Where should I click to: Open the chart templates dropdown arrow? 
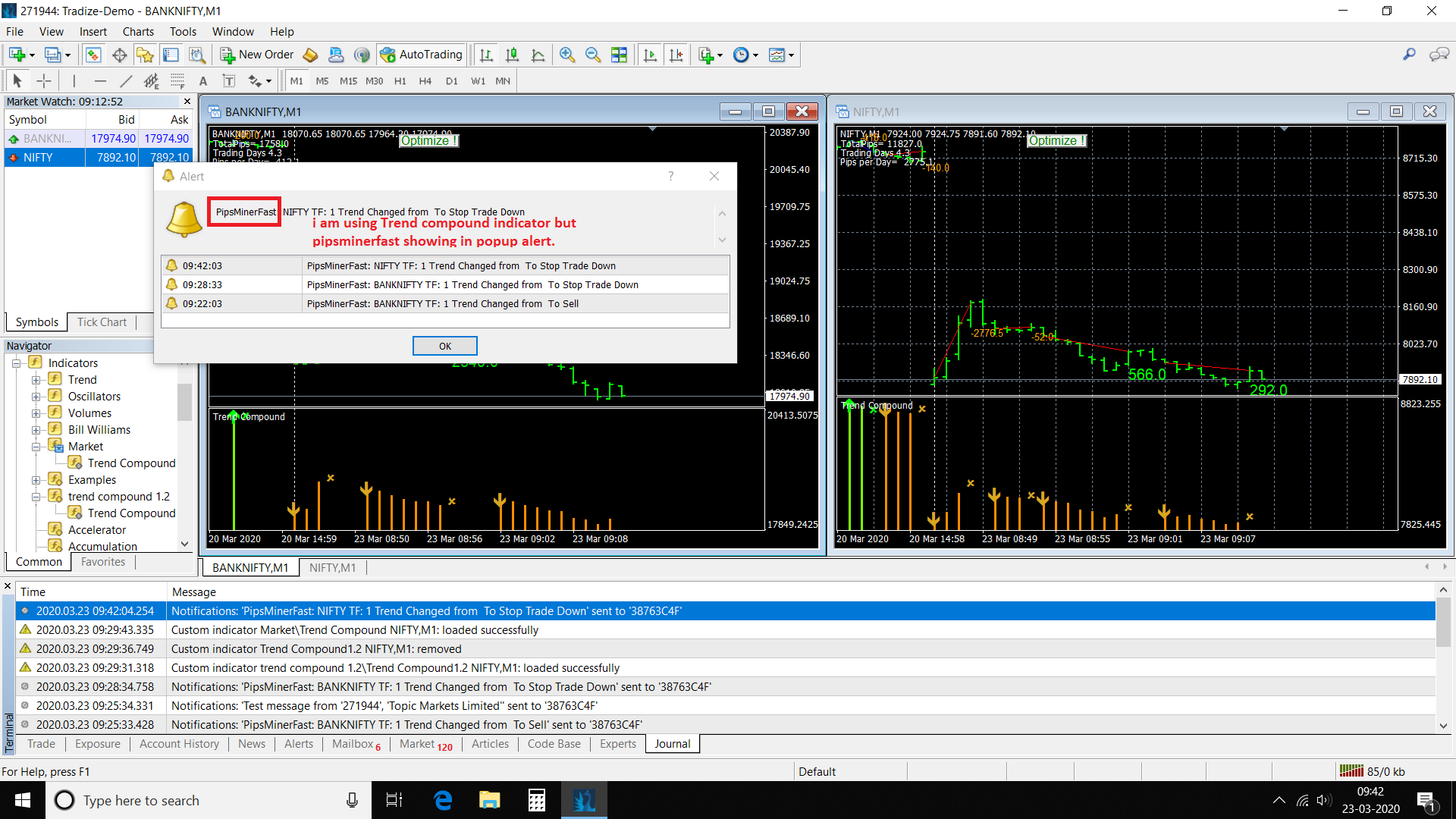tap(791, 55)
